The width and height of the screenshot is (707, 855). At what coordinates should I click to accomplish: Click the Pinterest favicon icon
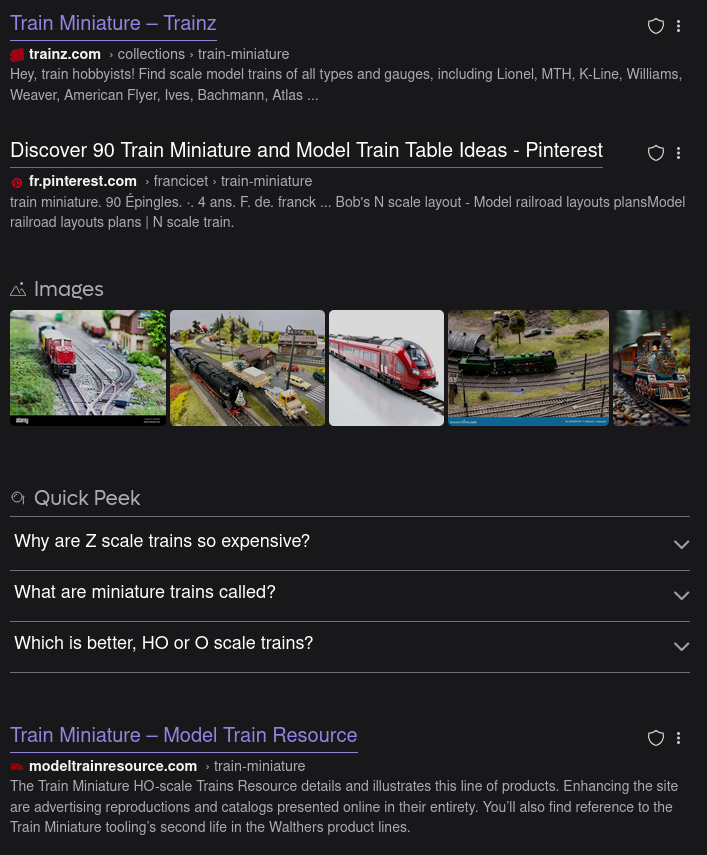[x=17, y=182]
